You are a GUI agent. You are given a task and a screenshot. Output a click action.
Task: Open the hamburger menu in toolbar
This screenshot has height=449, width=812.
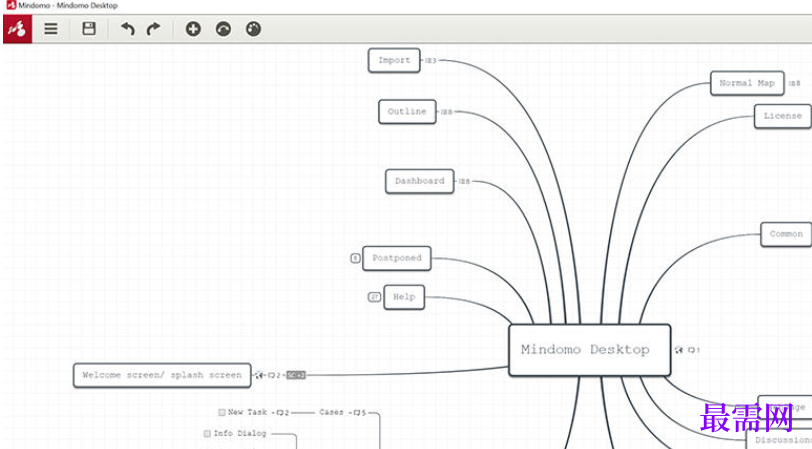pyautogui.click(x=51, y=28)
